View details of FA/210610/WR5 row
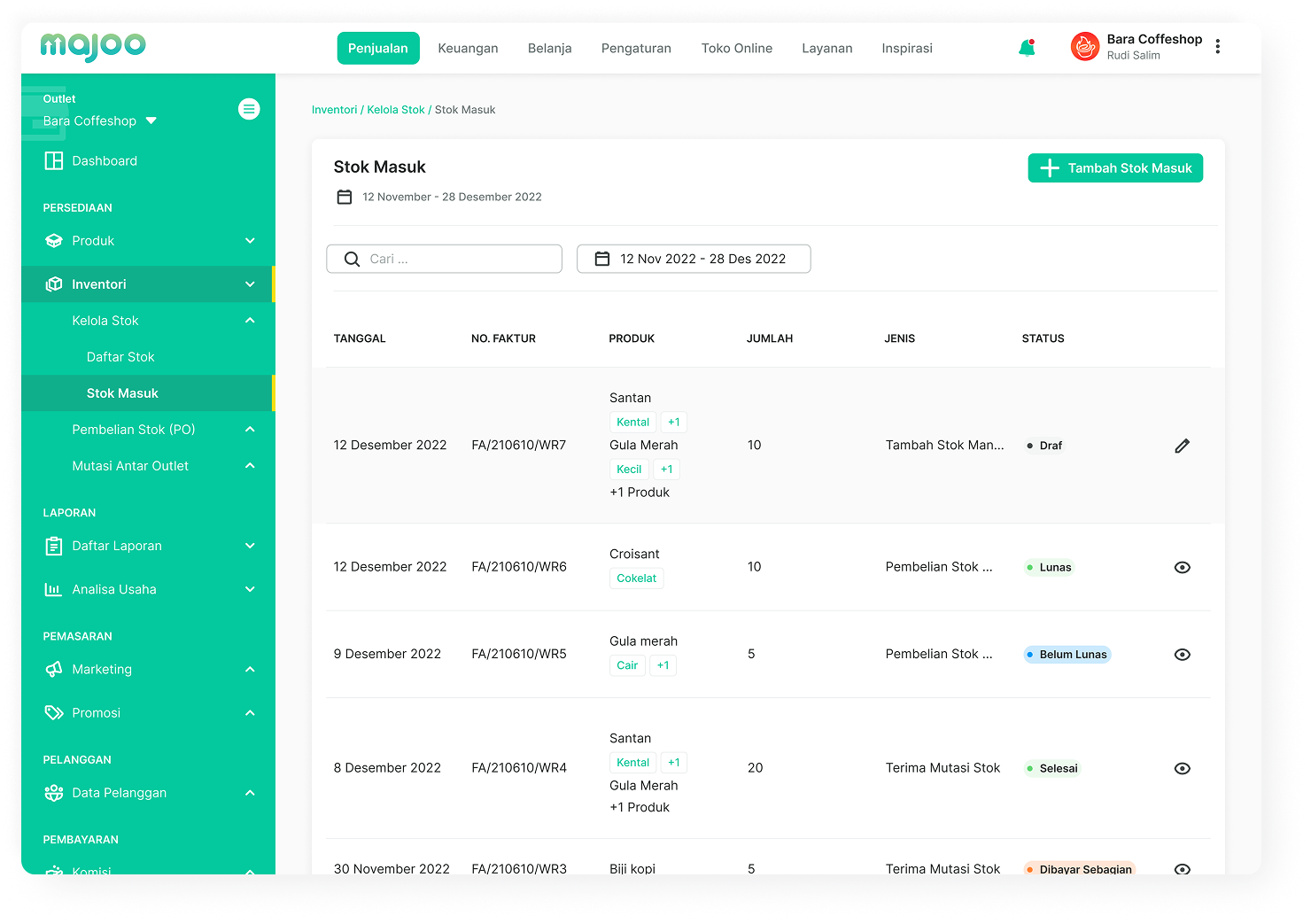This screenshot has height=924, width=1311. [1183, 655]
